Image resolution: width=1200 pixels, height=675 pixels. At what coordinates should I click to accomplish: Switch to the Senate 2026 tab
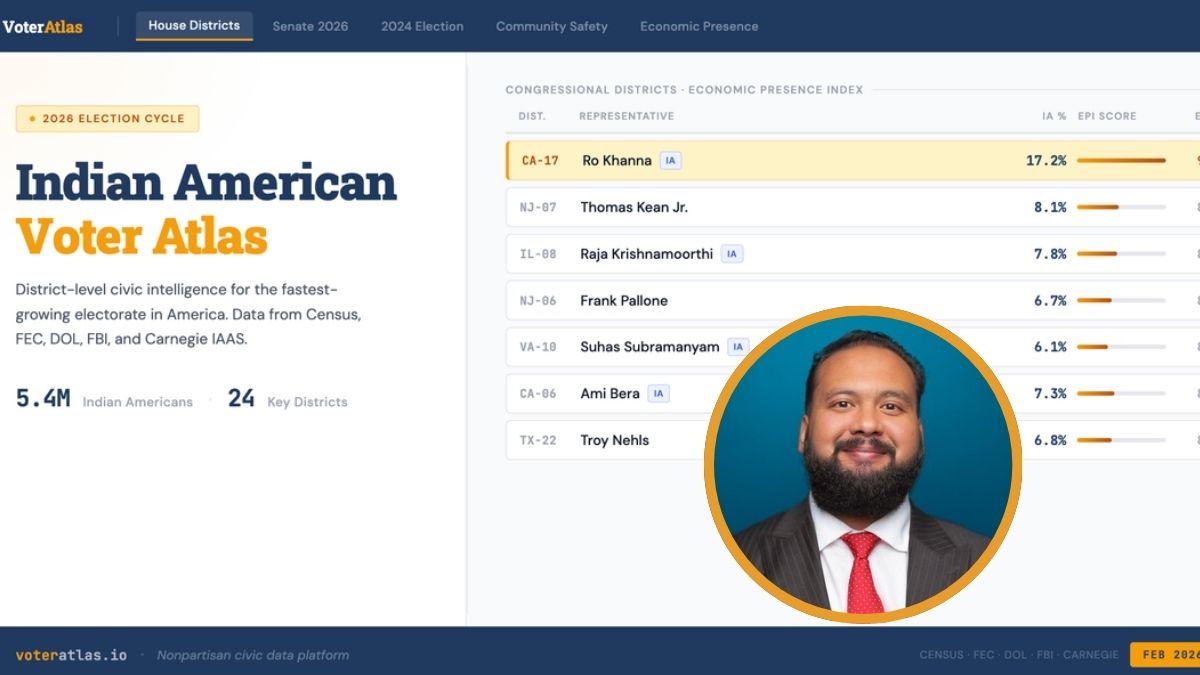pyautogui.click(x=310, y=26)
